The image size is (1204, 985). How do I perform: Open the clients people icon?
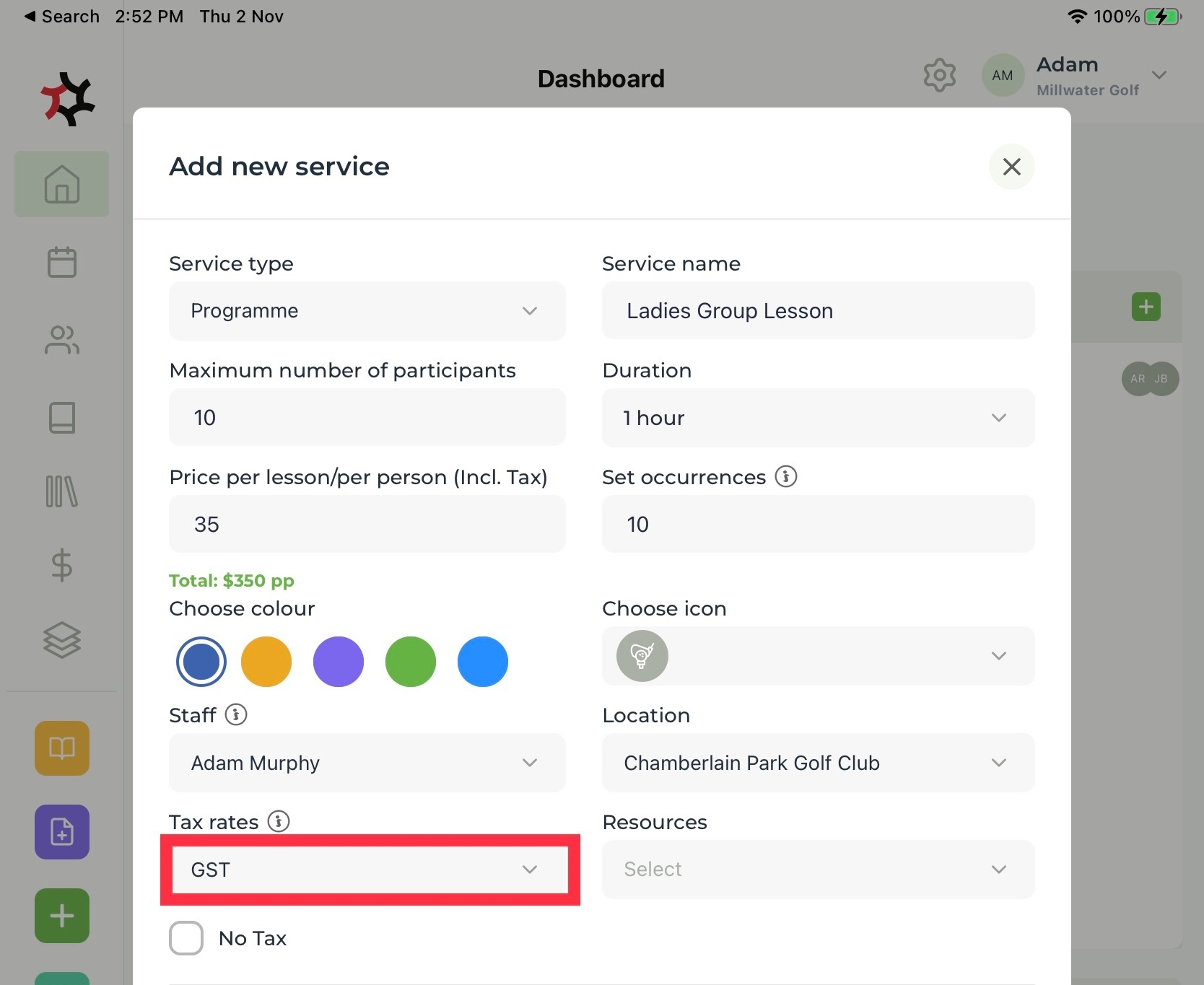(x=62, y=340)
